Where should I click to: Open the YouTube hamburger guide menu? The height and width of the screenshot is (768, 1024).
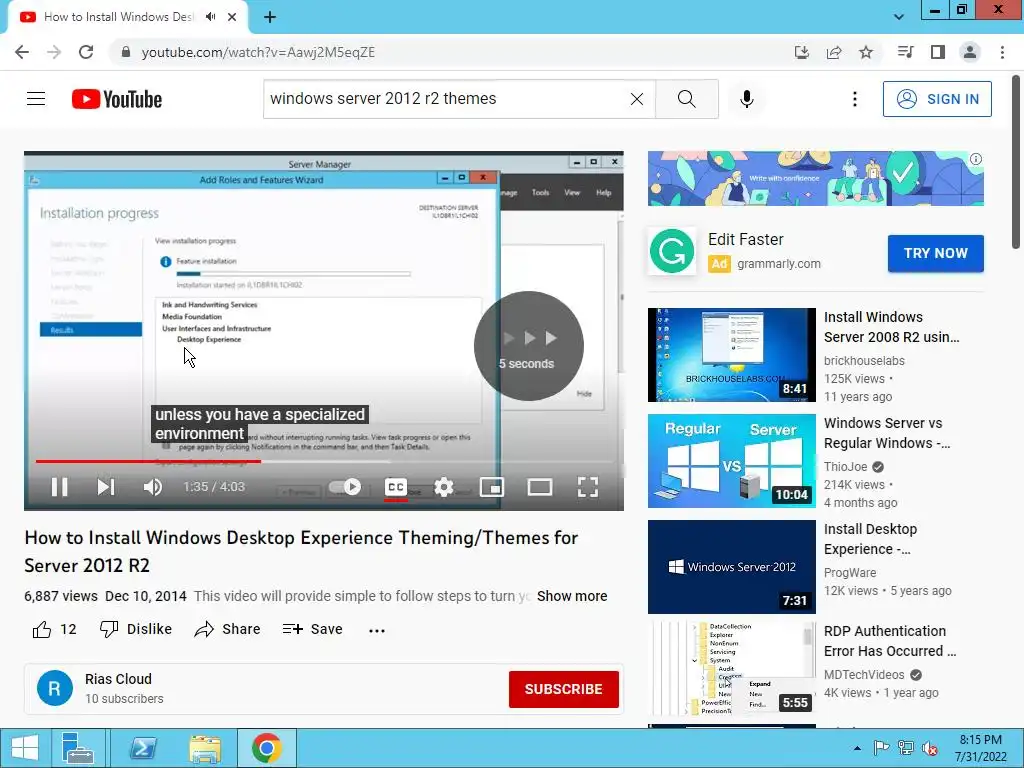(x=36, y=99)
